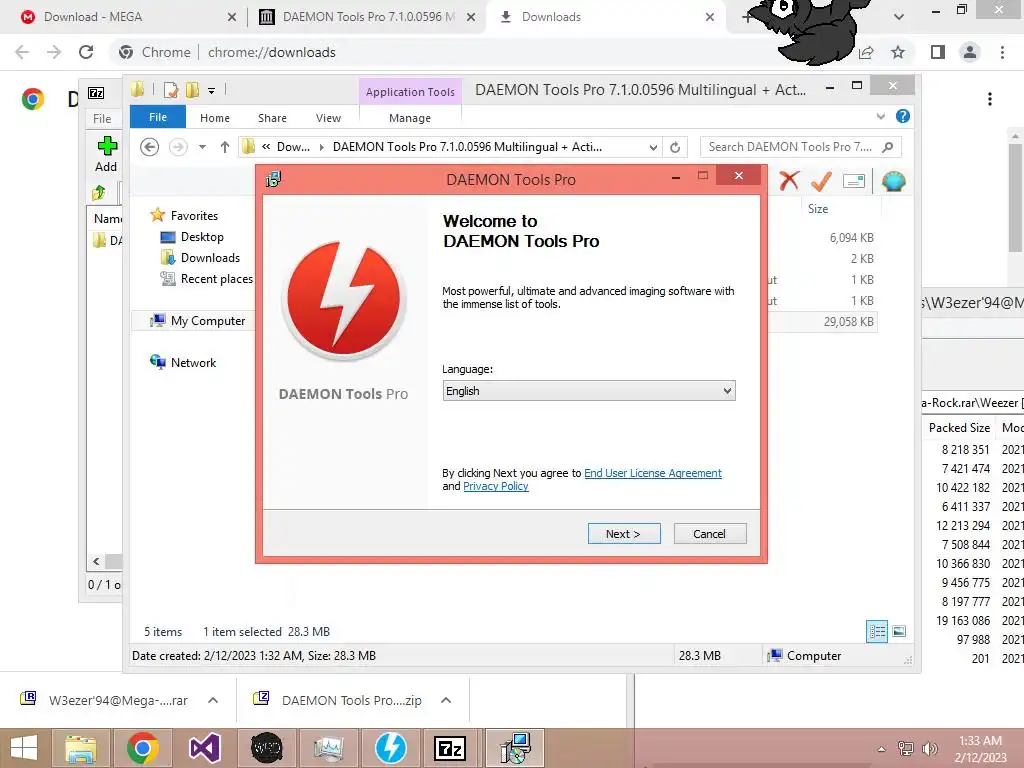Open the Privacy Policy link
The height and width of the screenshot is (768, 1024).
click(x=496, y=486)
